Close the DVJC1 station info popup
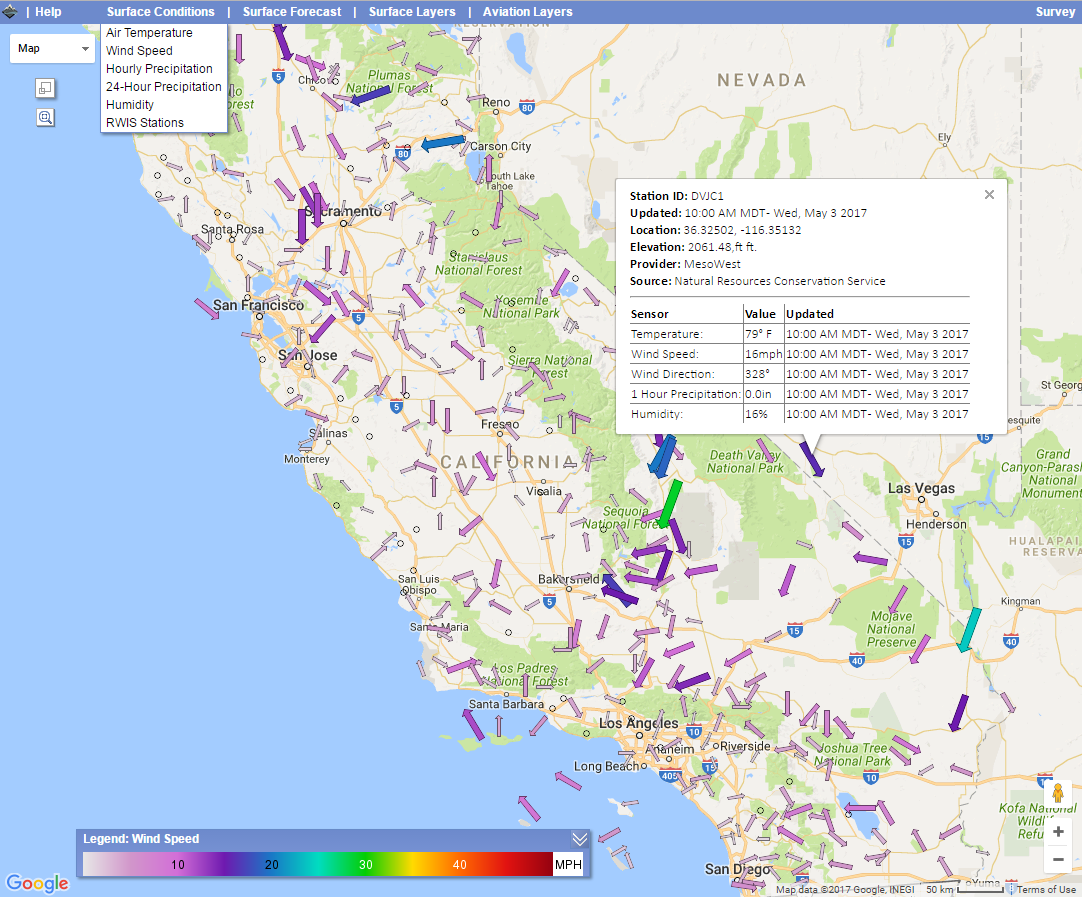This screenshot has width=1082, height=897. 989,195
